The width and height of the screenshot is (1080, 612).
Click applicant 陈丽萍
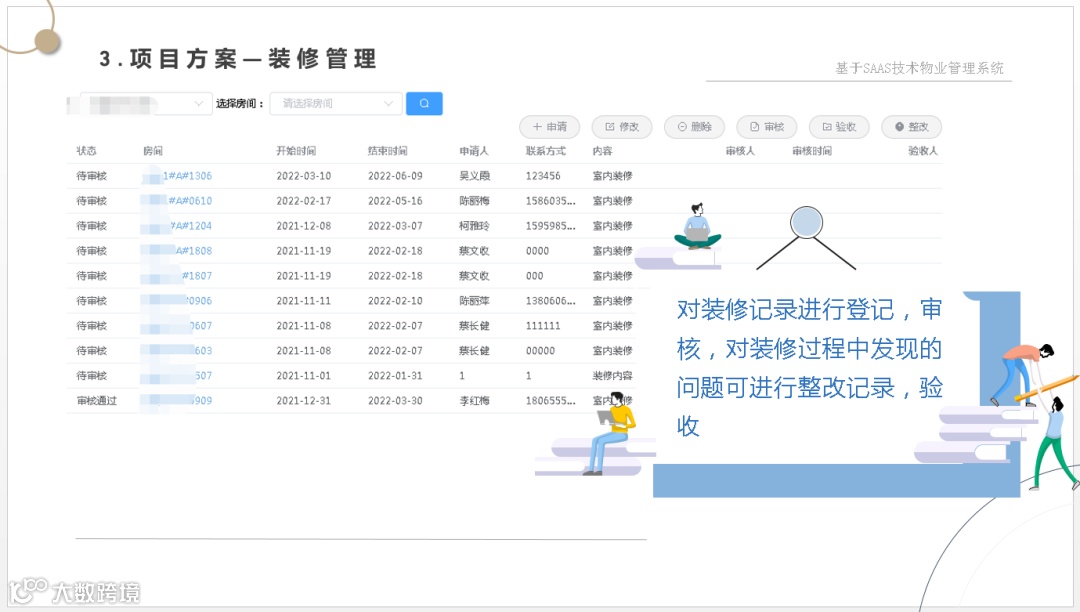[475, 301]
